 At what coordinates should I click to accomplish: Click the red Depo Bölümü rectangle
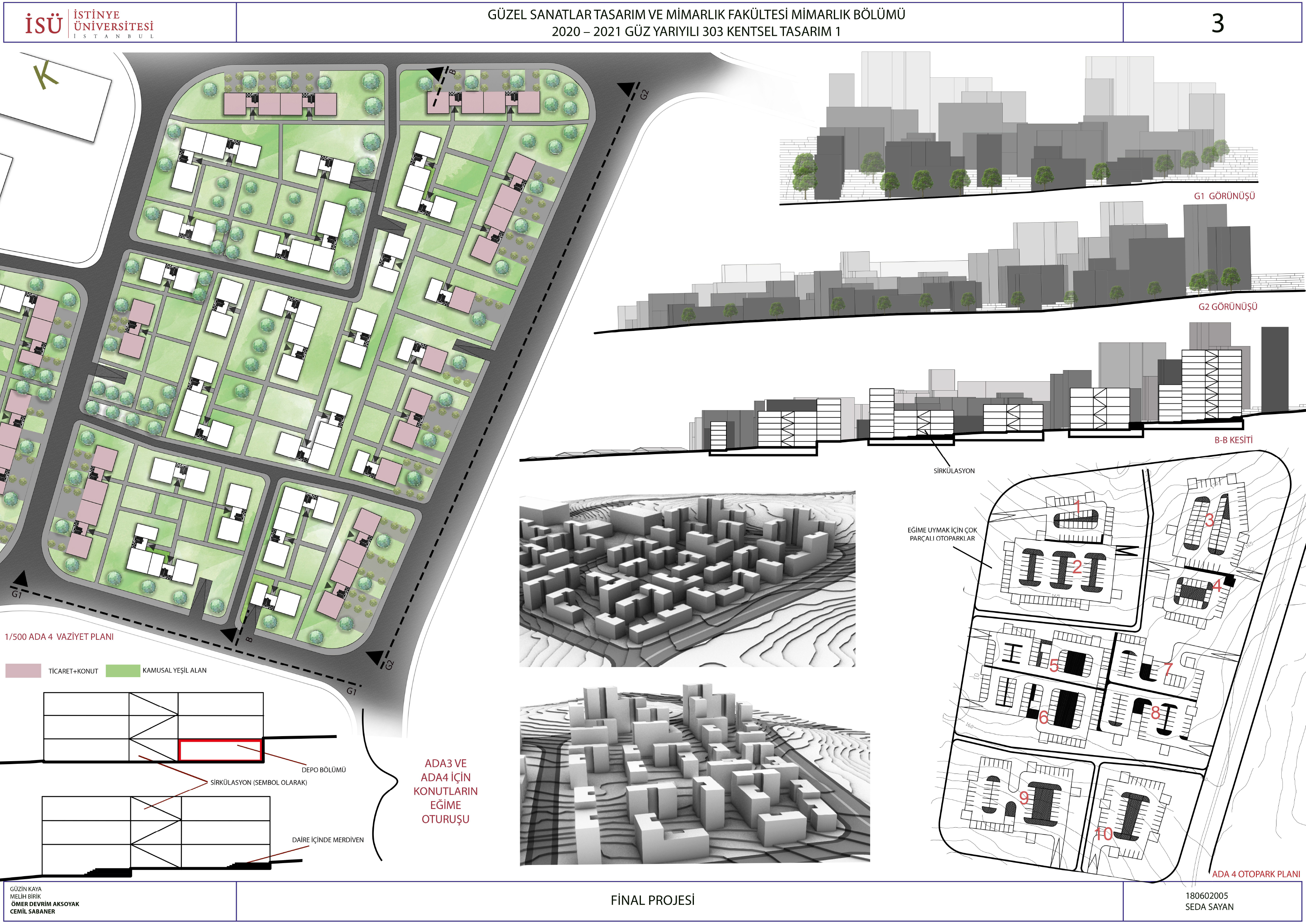220,750
